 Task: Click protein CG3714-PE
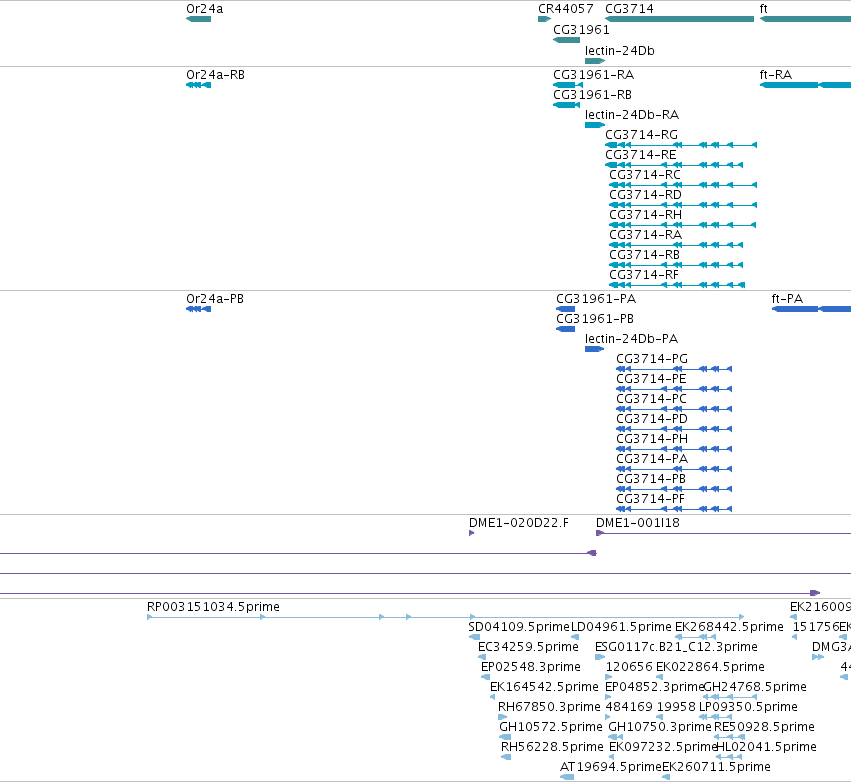tap(674, 389)
